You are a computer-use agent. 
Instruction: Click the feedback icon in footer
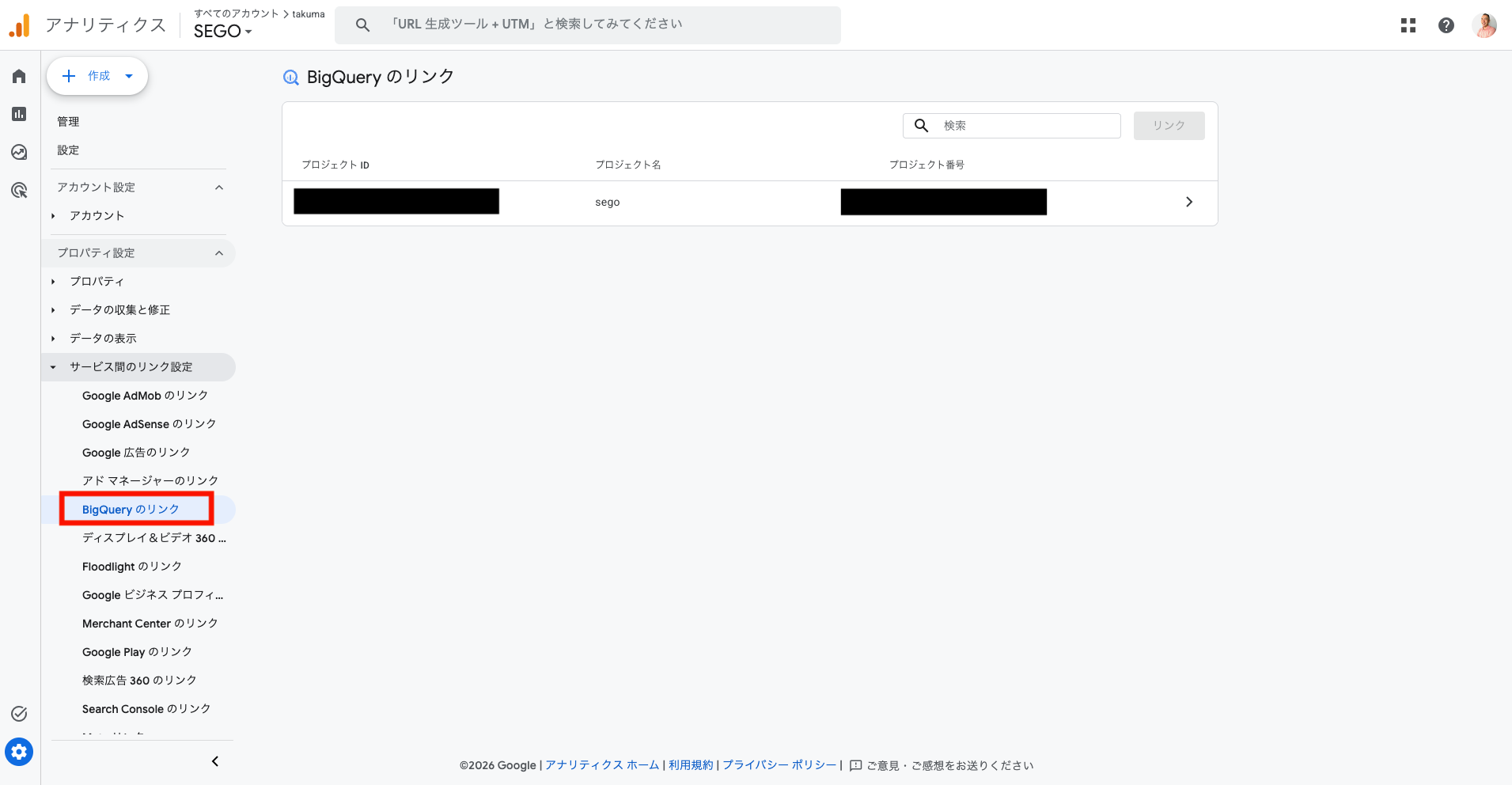[855, 765]
